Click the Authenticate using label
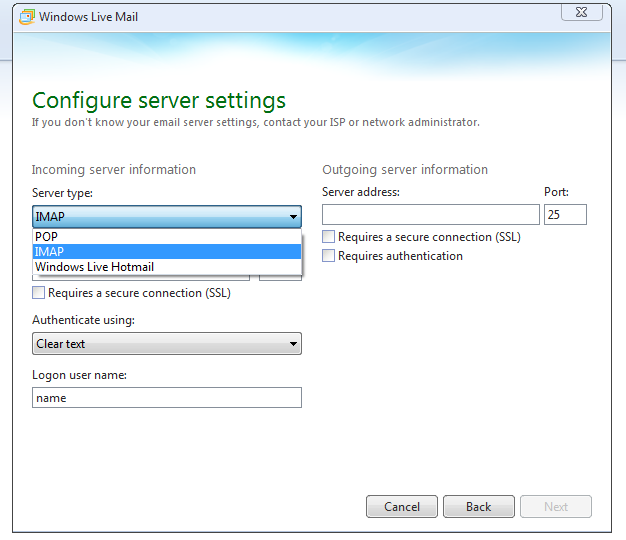 tap(83, 320)
